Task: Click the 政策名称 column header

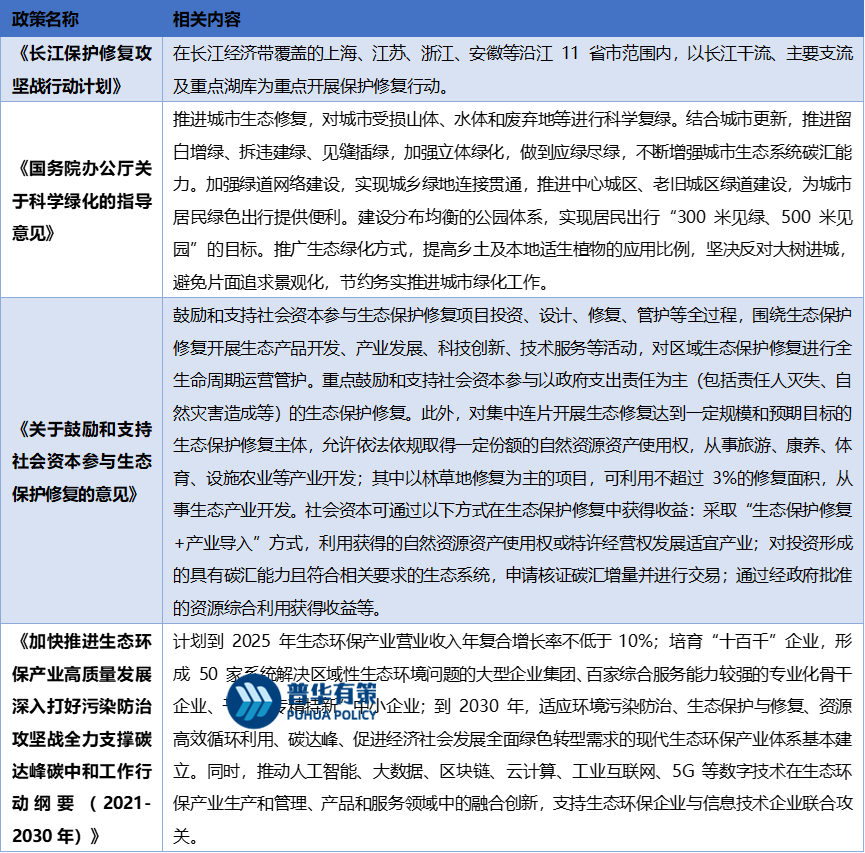Action: [x=47, y=17]
